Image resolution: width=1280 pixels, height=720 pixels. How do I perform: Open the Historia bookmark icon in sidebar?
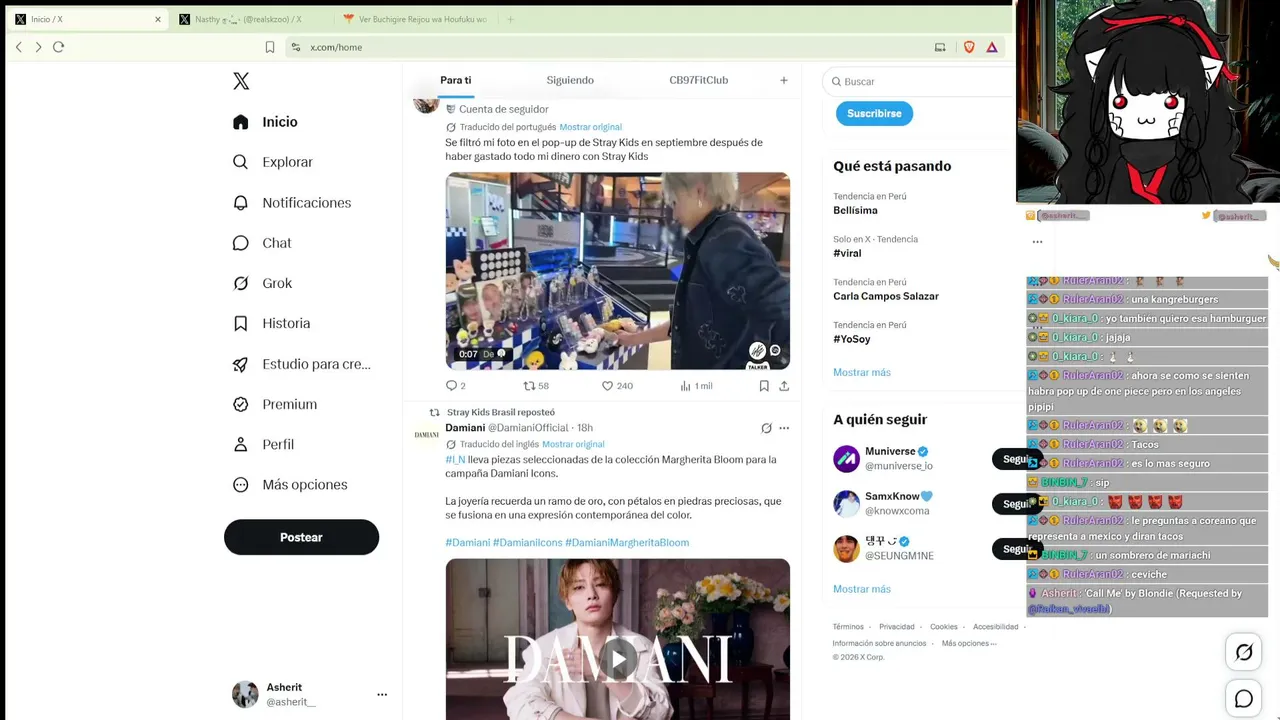240,324
